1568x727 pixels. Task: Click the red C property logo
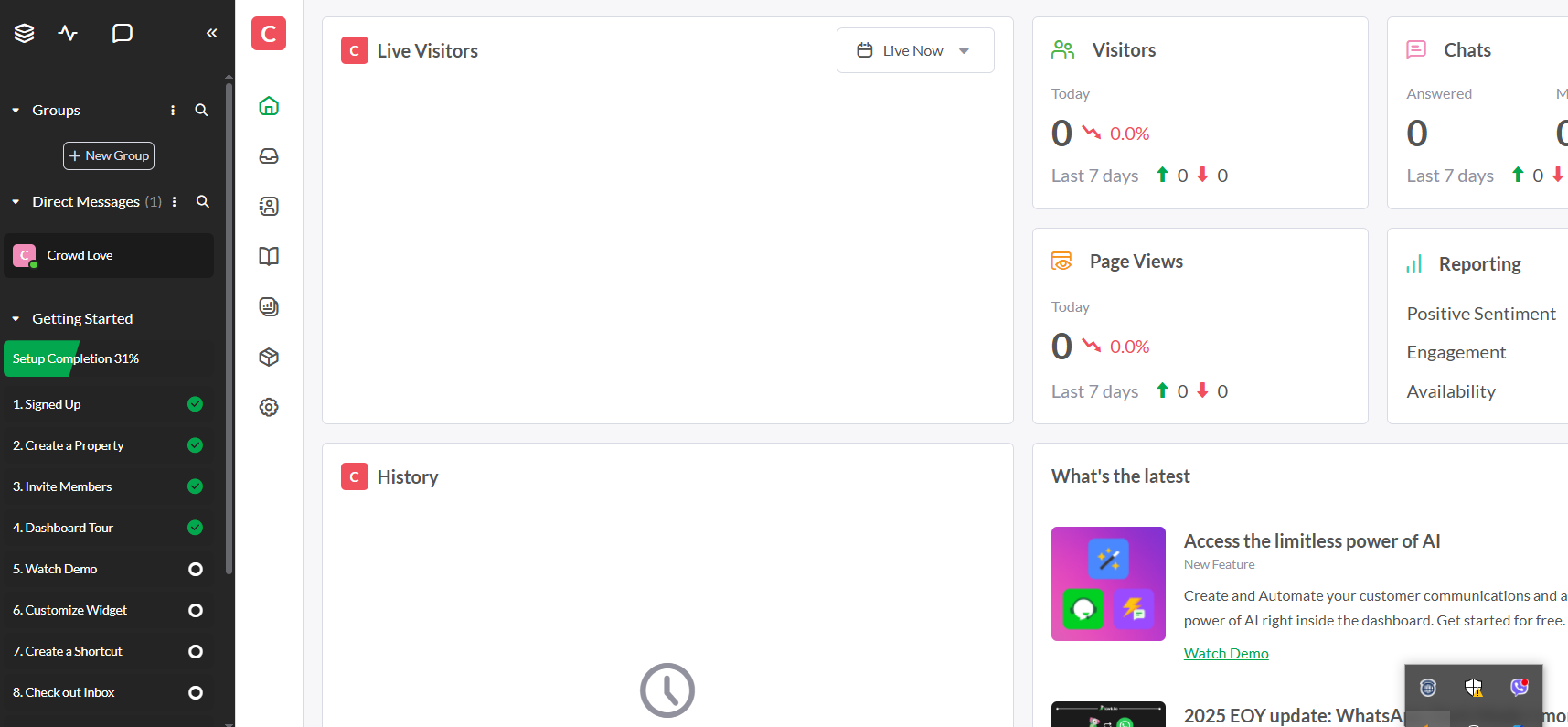coord(269,34)
